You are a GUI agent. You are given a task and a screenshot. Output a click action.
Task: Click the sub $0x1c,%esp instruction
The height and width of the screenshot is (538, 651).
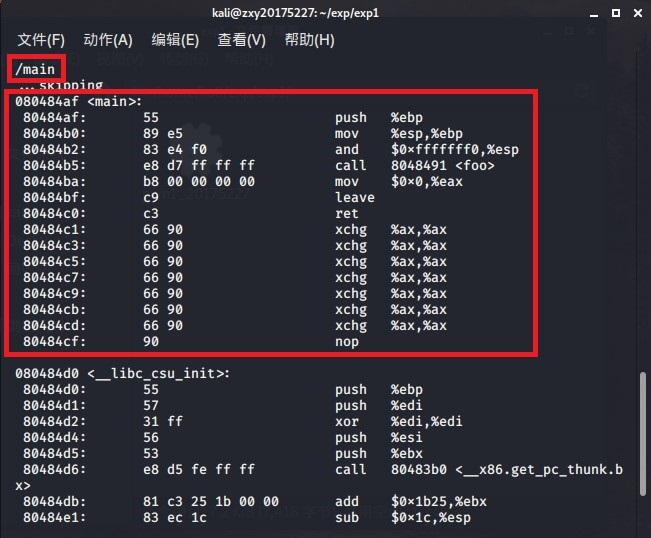[x=403, y=518]
